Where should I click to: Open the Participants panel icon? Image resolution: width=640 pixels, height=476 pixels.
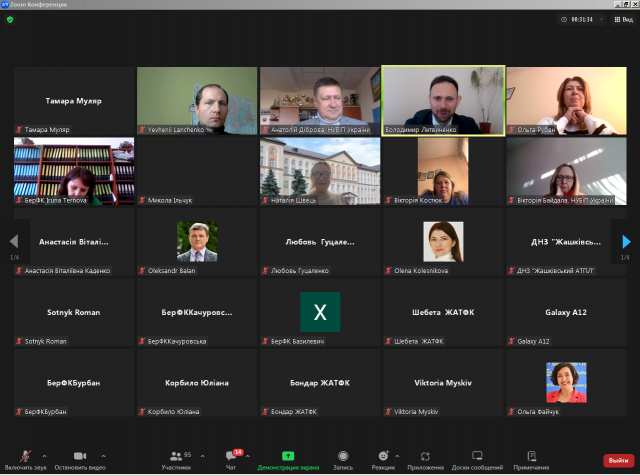[176, 456]
